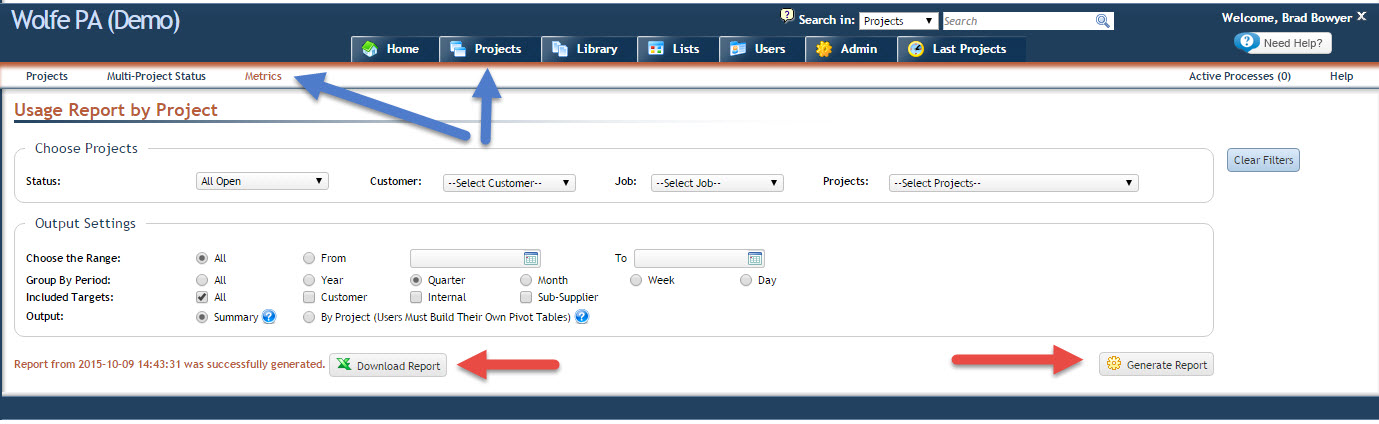Expand the Select Customer dropdown

click(509, 183)
